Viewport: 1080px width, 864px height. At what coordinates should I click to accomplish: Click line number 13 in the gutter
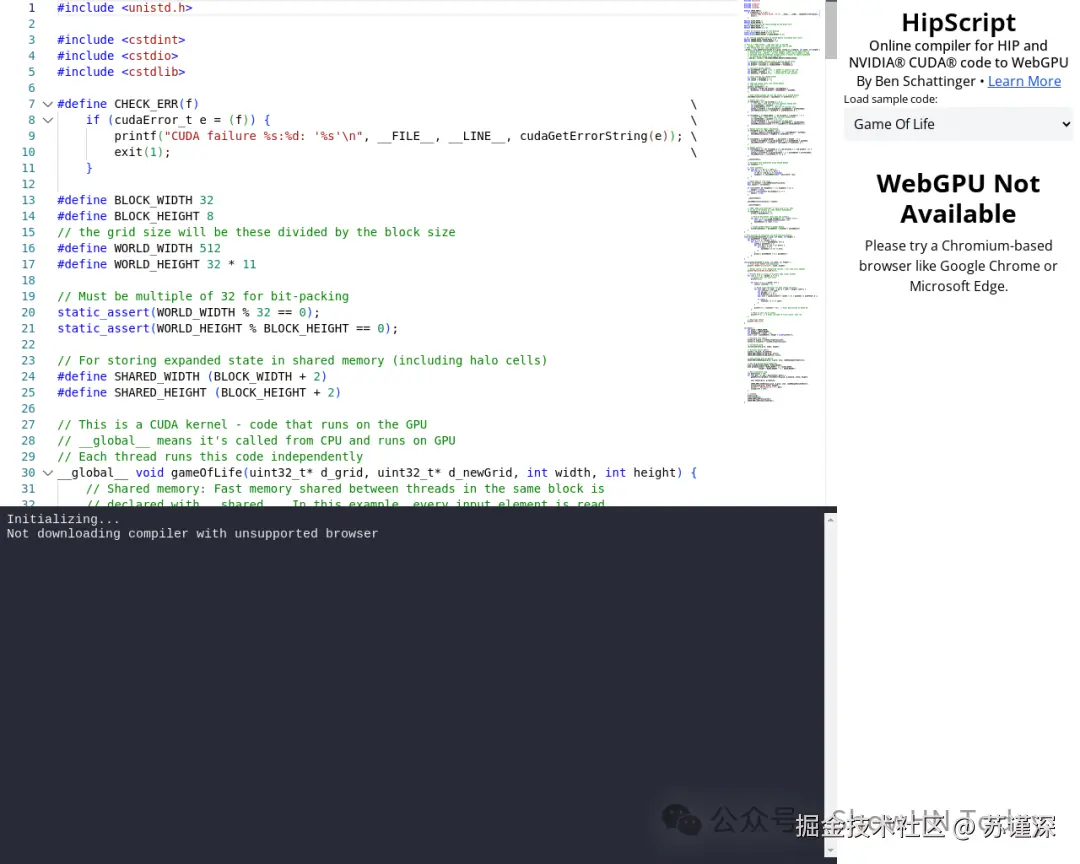click(28, 200)
